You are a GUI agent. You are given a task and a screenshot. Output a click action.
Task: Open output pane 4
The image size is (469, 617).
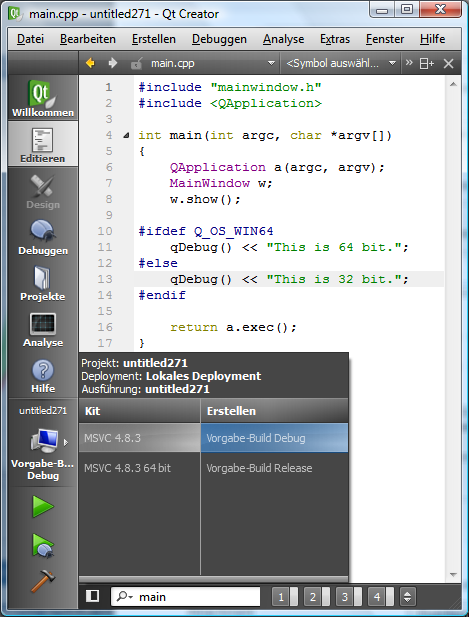[x=380, y=597]
